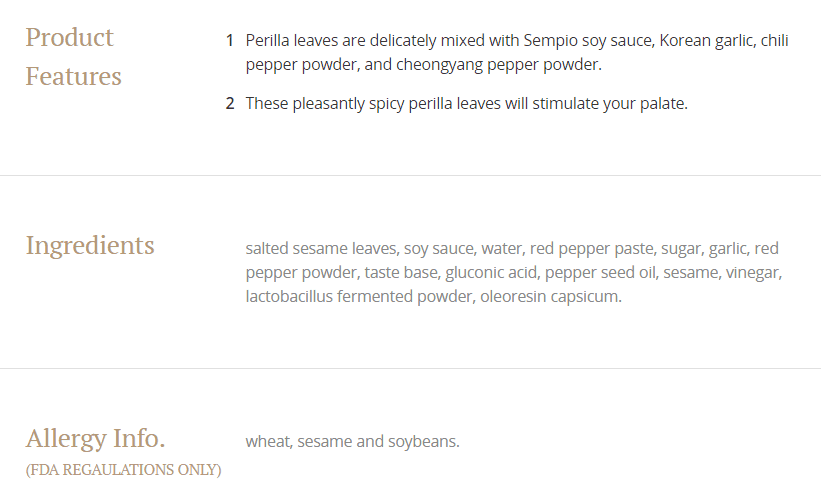Click the pleasantly spicy perilla leaves sentence

click(x=466, y=103)
